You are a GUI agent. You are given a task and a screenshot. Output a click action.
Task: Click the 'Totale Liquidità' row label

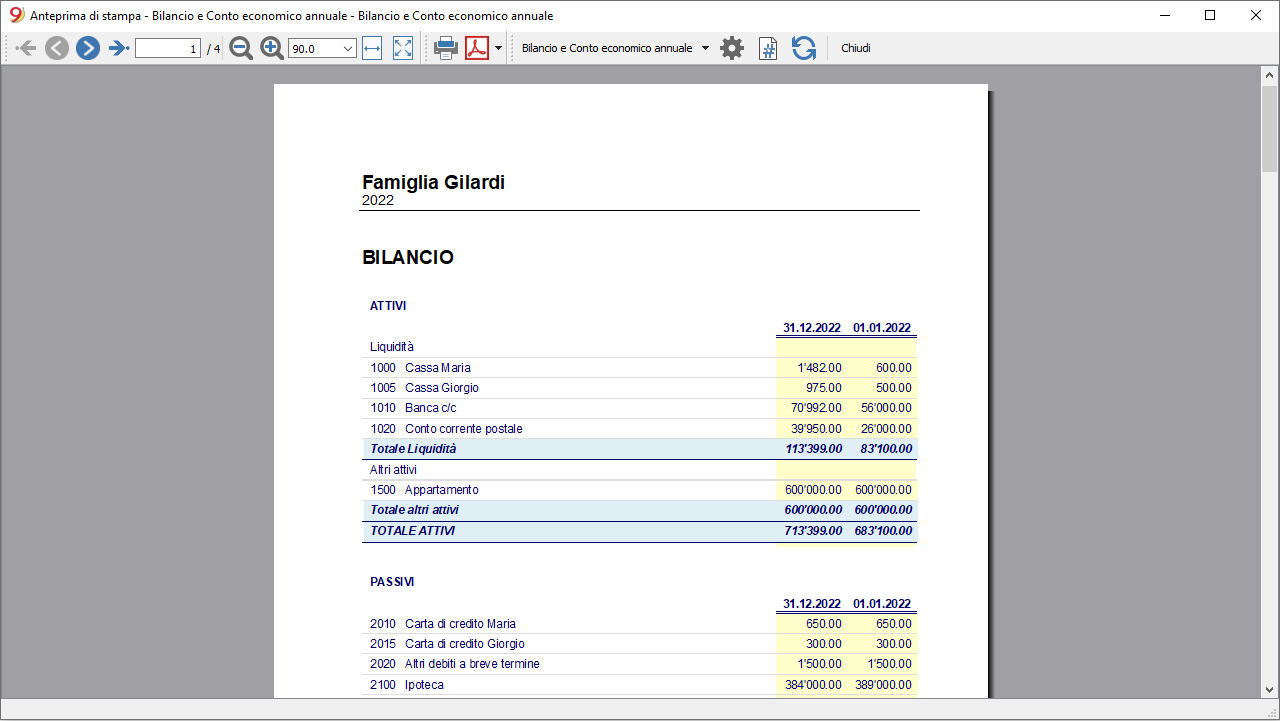coord(413,449)
